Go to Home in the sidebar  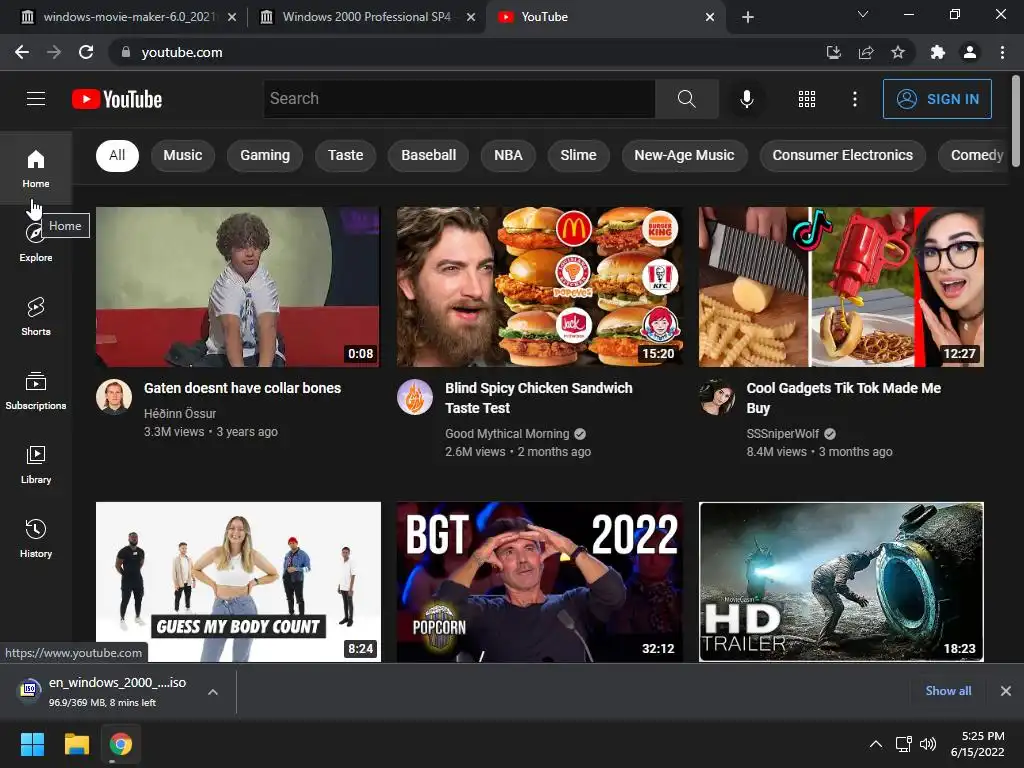[x=36, y=168]
